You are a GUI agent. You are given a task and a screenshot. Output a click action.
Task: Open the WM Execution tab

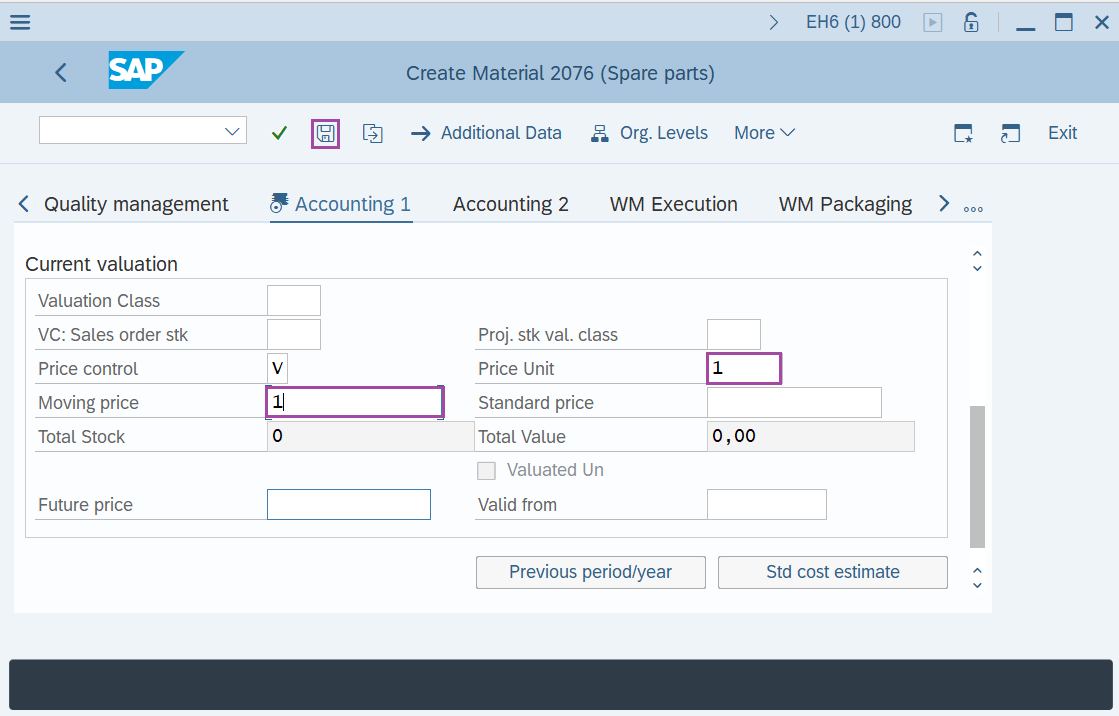point(673,204)
